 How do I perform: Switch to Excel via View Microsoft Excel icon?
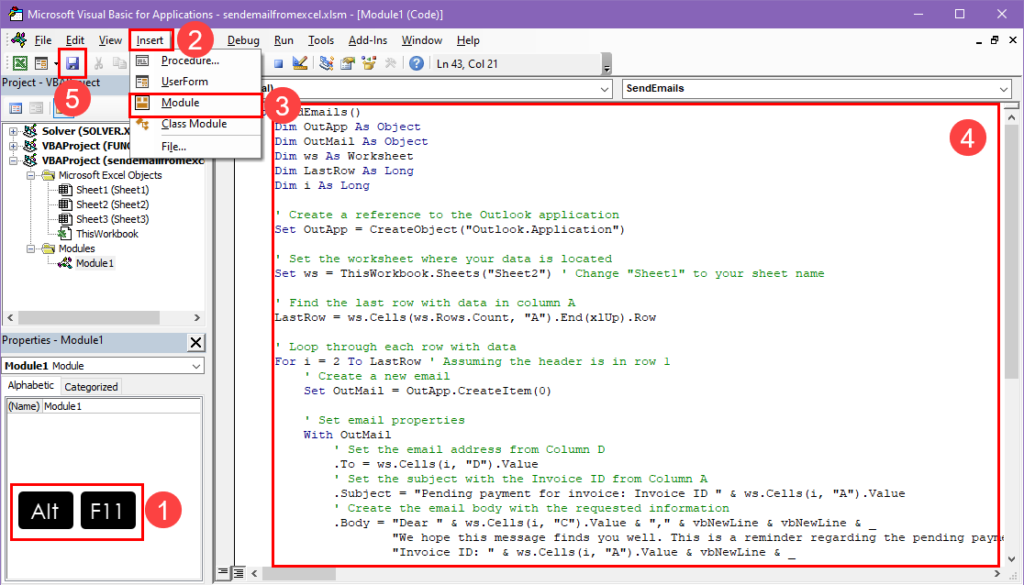tap(20, 63)
